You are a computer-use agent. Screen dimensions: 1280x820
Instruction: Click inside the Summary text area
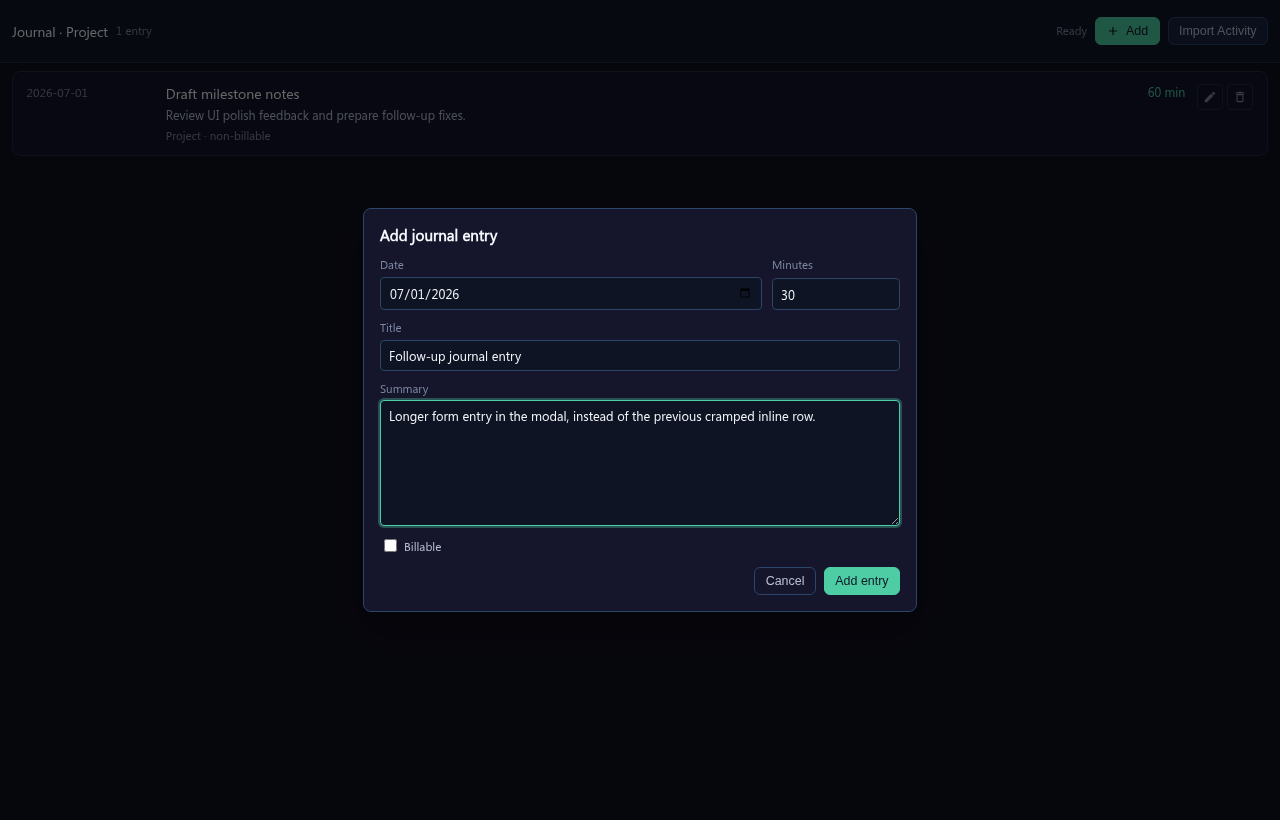[640, 463]
